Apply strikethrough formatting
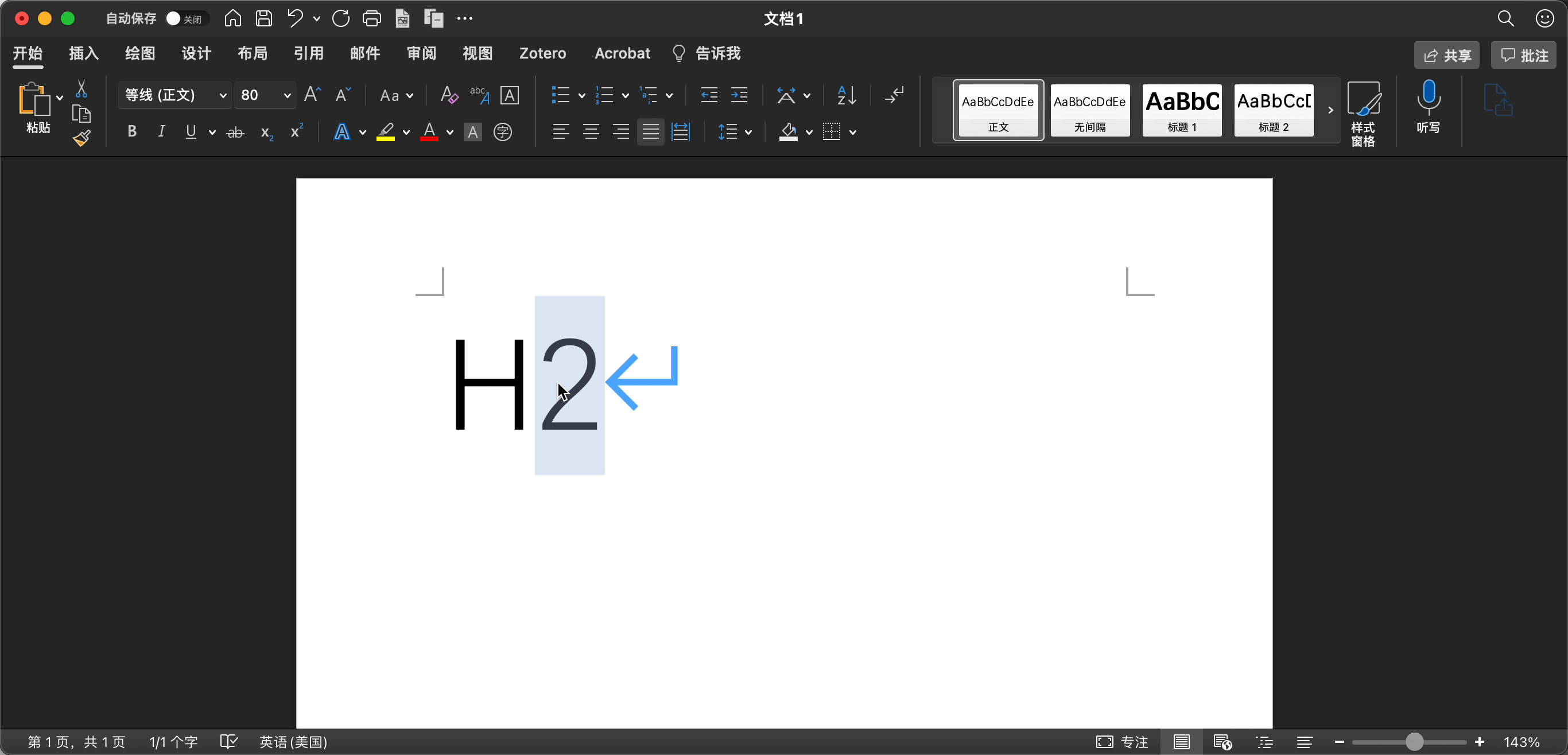Image resolution: width=1568 pixels, height=755 pixels. point(235,132)
